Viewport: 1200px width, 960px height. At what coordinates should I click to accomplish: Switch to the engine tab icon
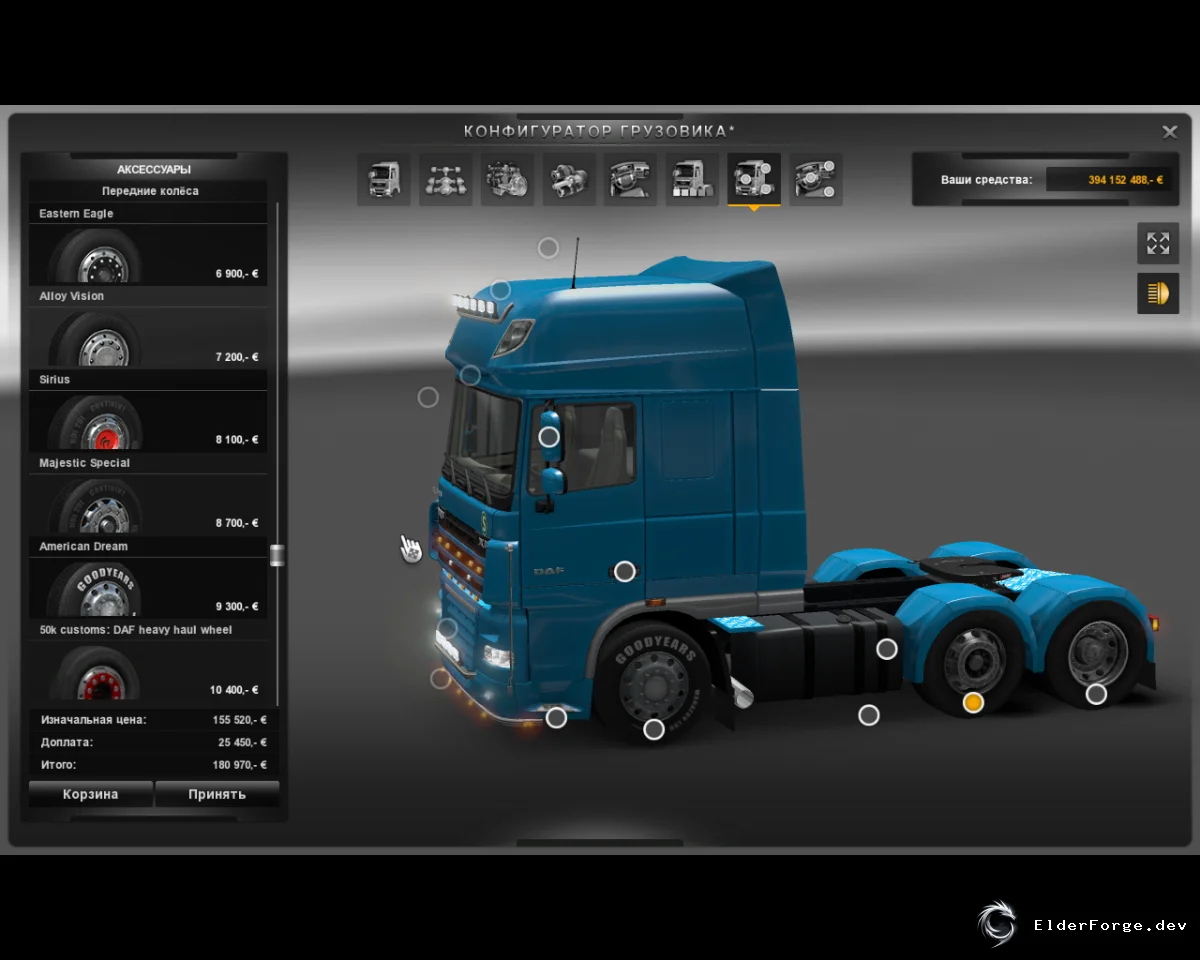pyautogui.click(x=508, y=180)
